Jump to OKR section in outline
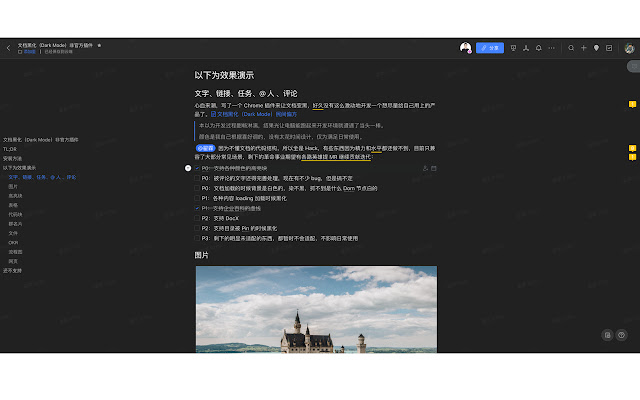The height and width of the screenshot is (400, 640). click(x=13, y=242)
